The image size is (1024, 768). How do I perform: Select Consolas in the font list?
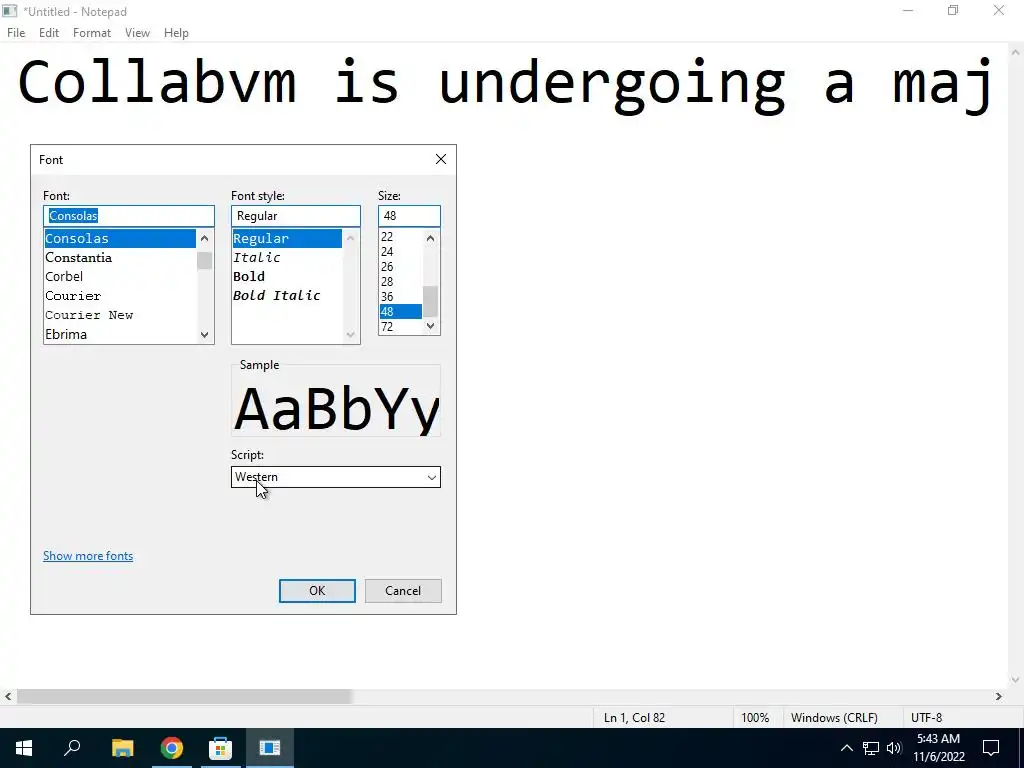[120, 238]
